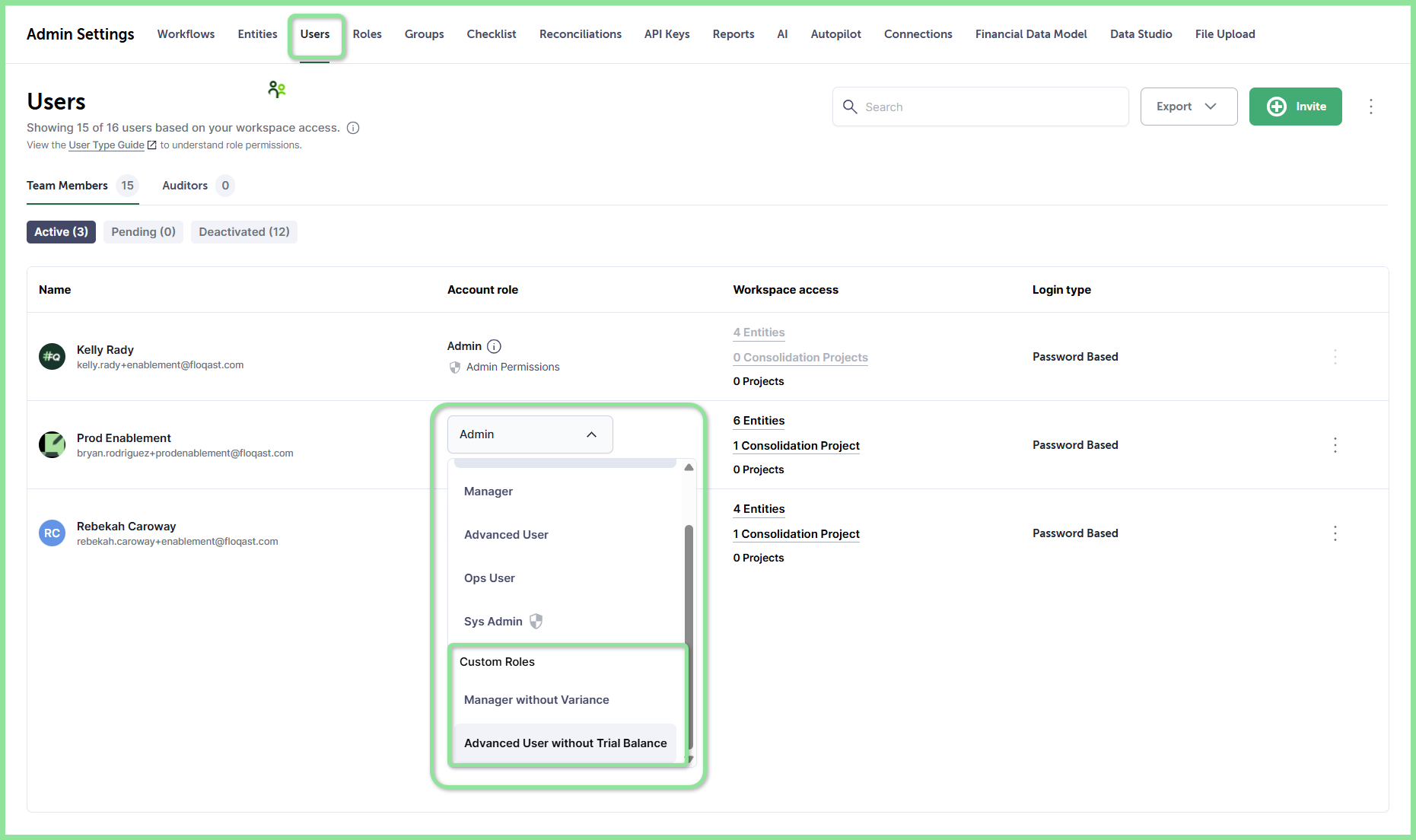Screen dimensions: 1416x840
Task: Open the page-level three-dot menu beside Invite
Action: click(1371, 107)
